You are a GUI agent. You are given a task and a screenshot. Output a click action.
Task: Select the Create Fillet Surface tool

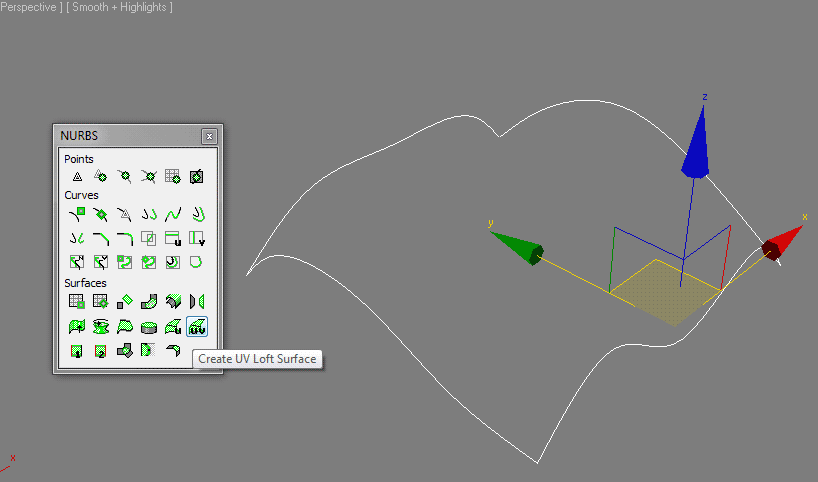click(173, 351)
